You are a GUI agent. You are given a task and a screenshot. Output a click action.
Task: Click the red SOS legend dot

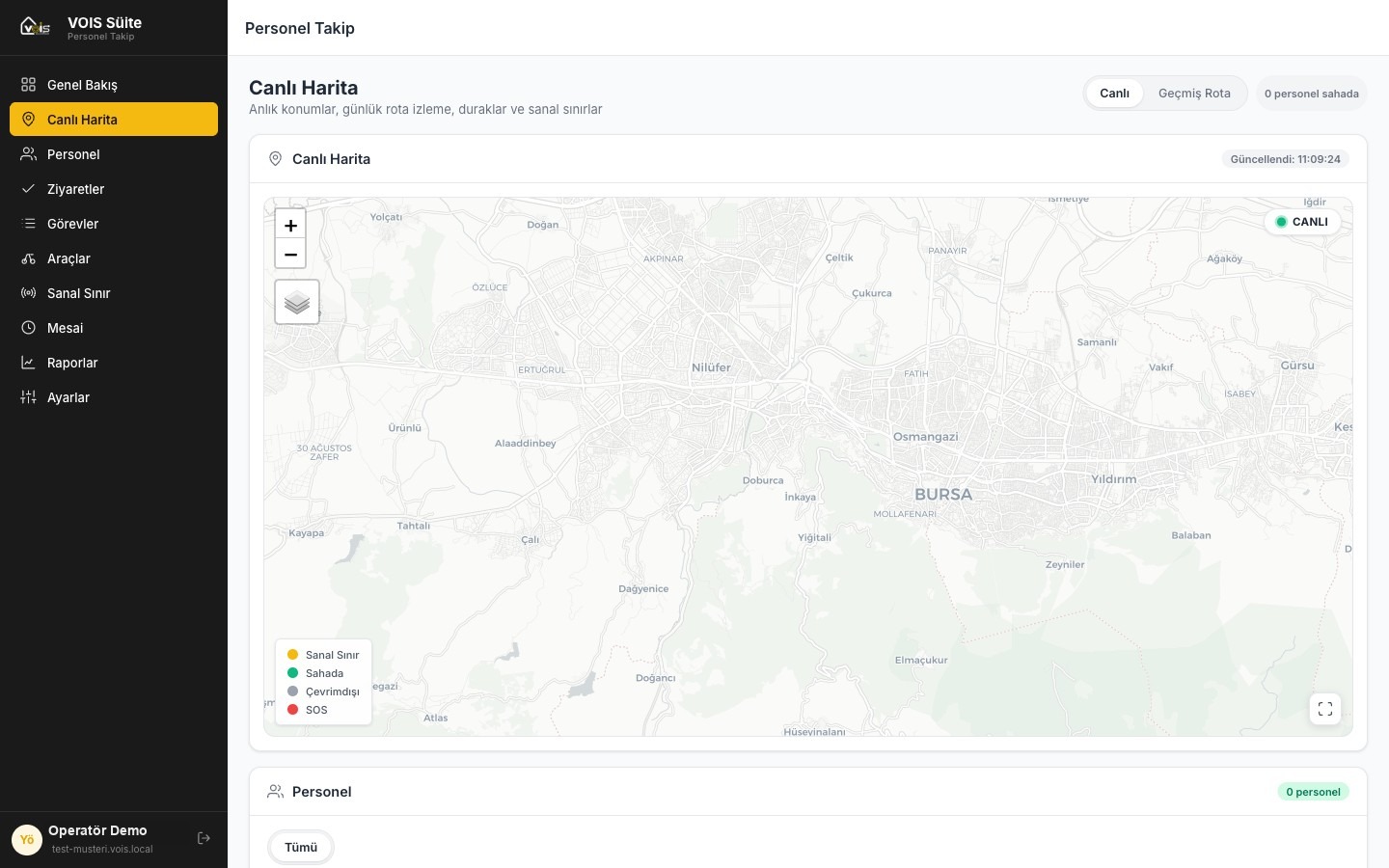293,710
